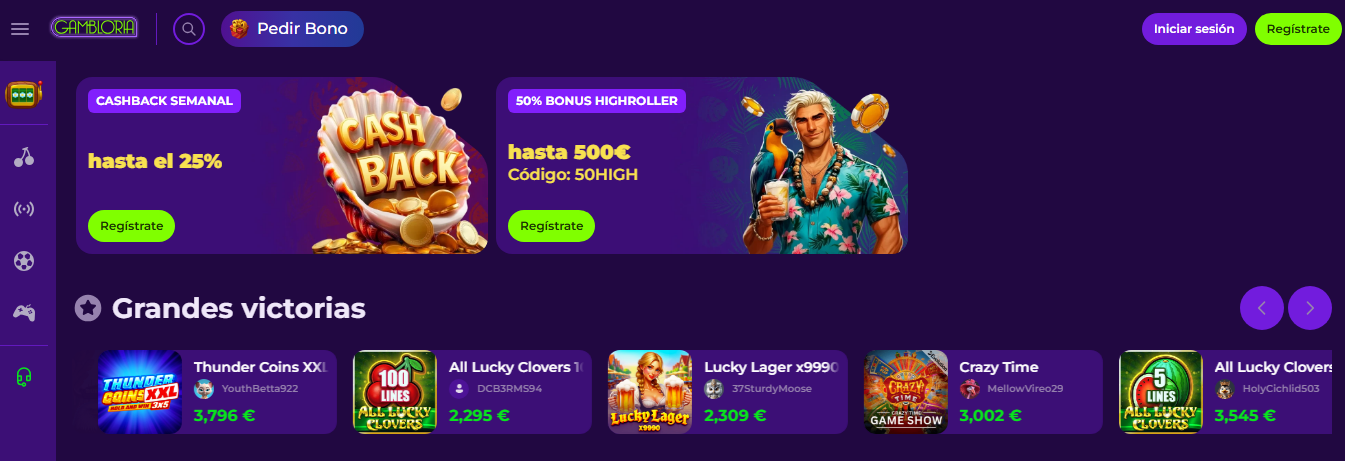Open the slot machine sidebar icon
The width and height of the screenshot is (1345, 461).
[23, 95]
